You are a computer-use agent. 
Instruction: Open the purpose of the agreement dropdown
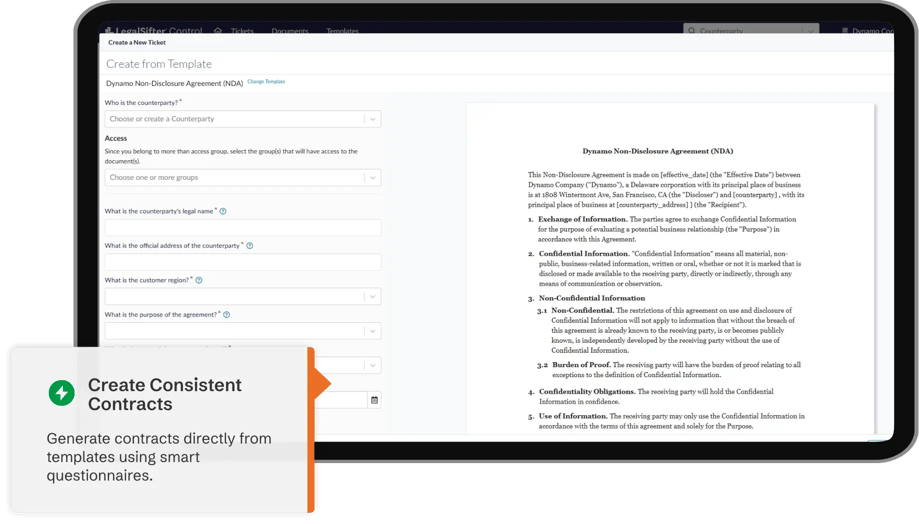(243, 331)
